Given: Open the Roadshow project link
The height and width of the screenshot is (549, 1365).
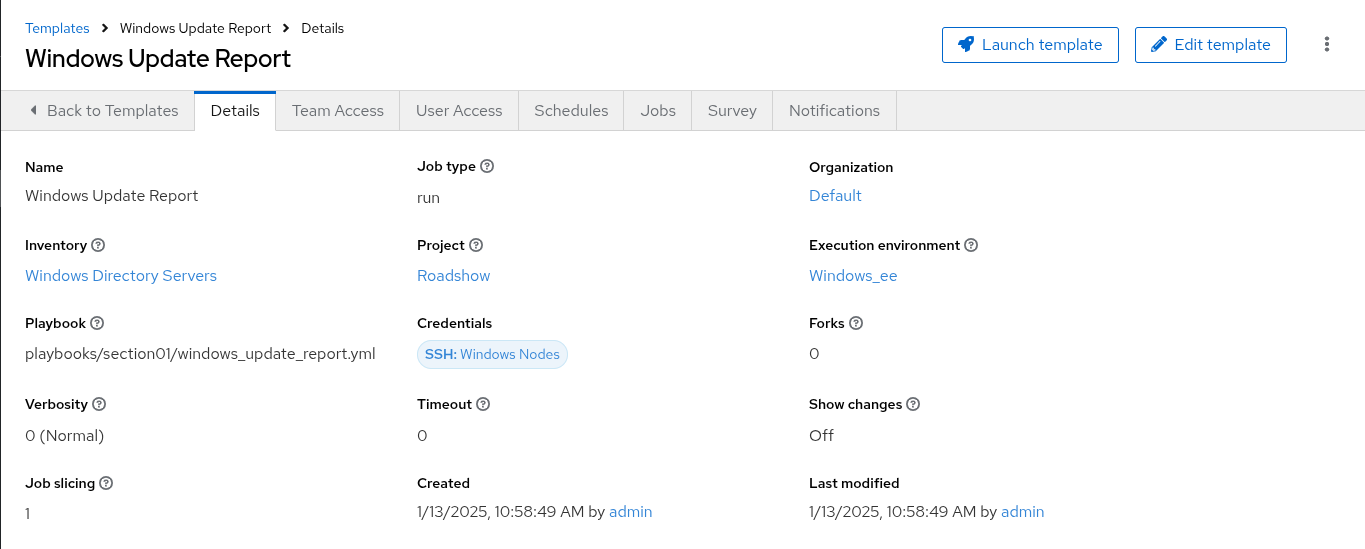Looking at the screenshot, I should click(x=454, y=276).
